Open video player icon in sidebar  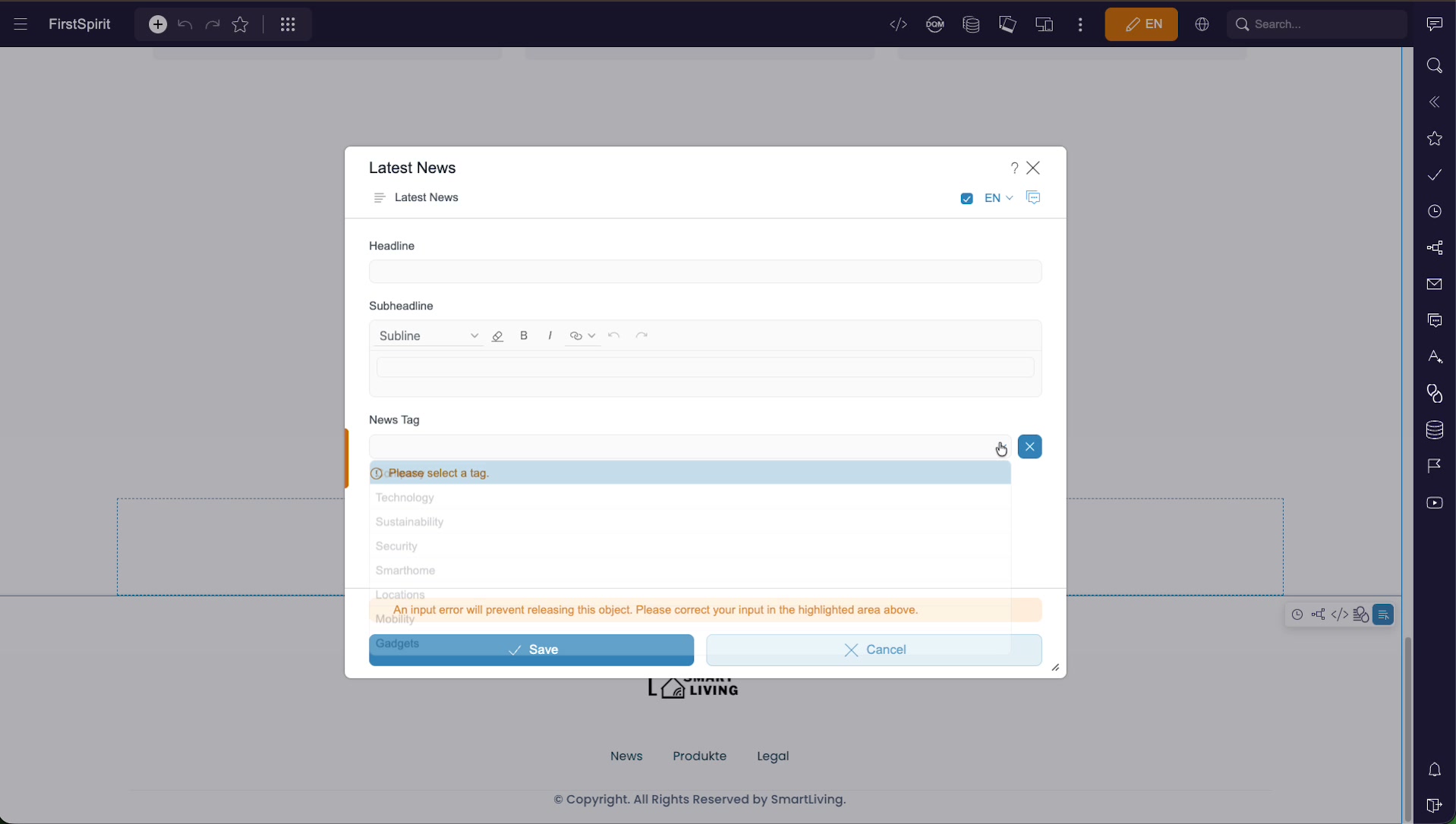1435,503
